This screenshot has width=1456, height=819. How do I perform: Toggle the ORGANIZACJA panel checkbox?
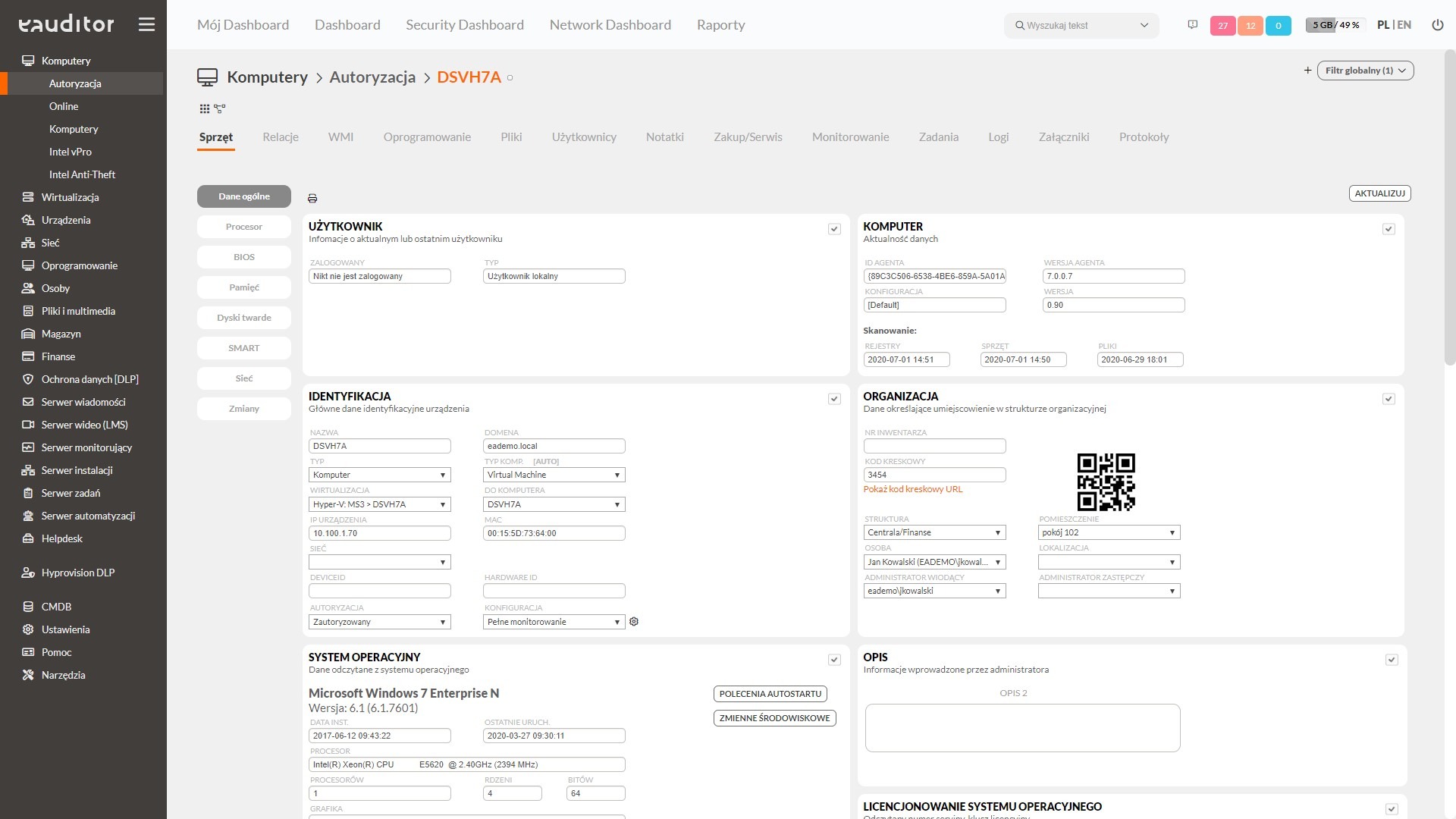(x=1389, y=399)
